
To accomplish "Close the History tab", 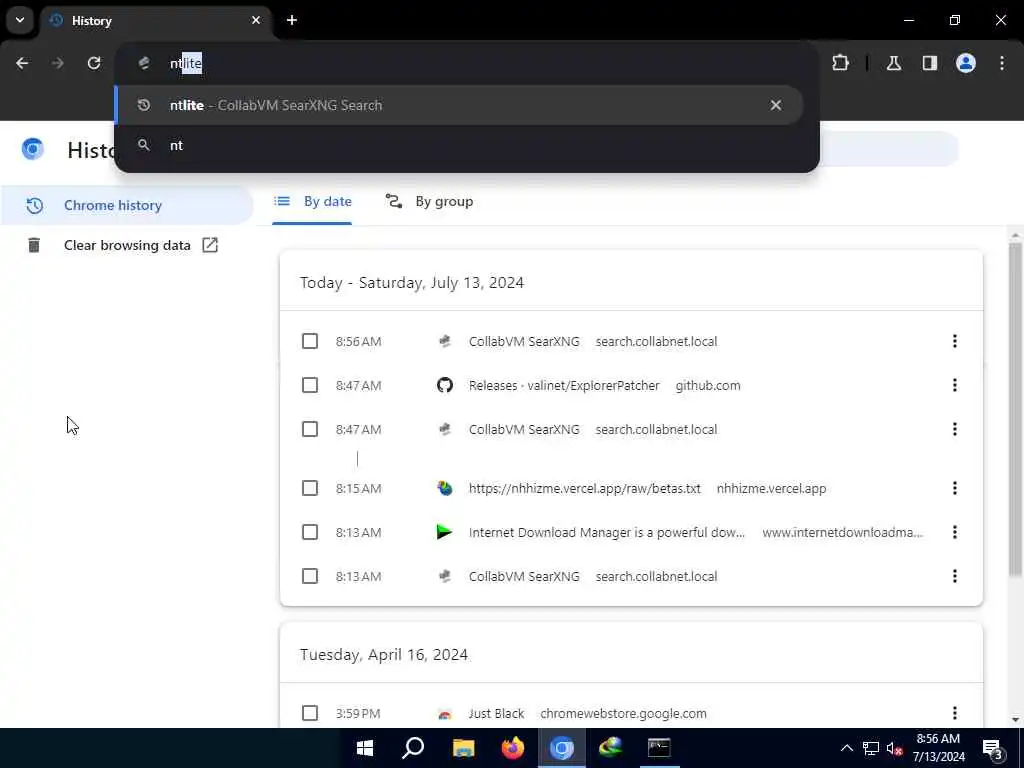I will click(x=256, y=20).
